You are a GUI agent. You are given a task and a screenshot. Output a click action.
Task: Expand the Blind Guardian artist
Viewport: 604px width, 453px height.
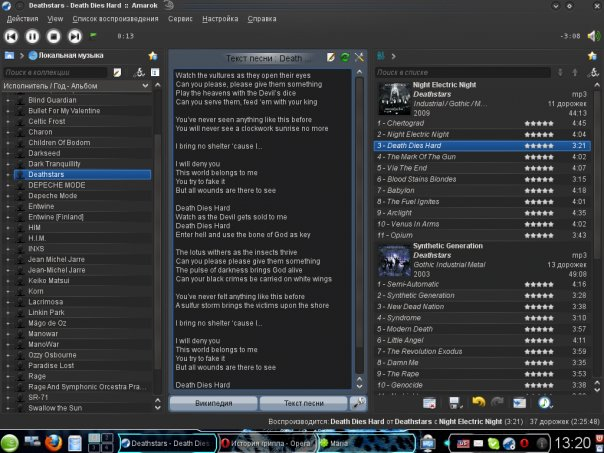click(8, 100)
